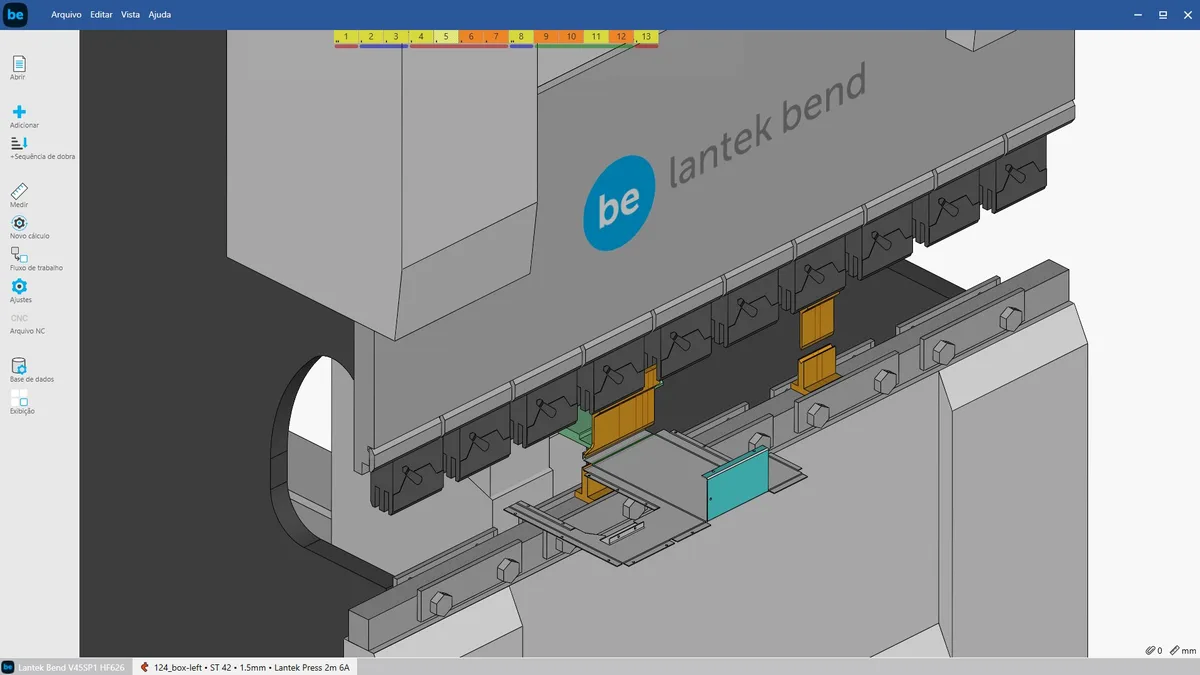Select bend step 5 in sequence bar
This screenshot has height=675, width=1200.
[x=446, y=37]
